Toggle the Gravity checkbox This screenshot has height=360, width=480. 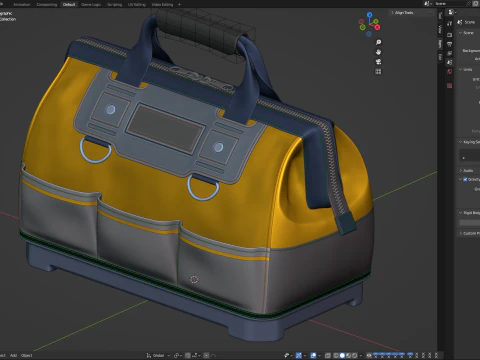[465, 179]
